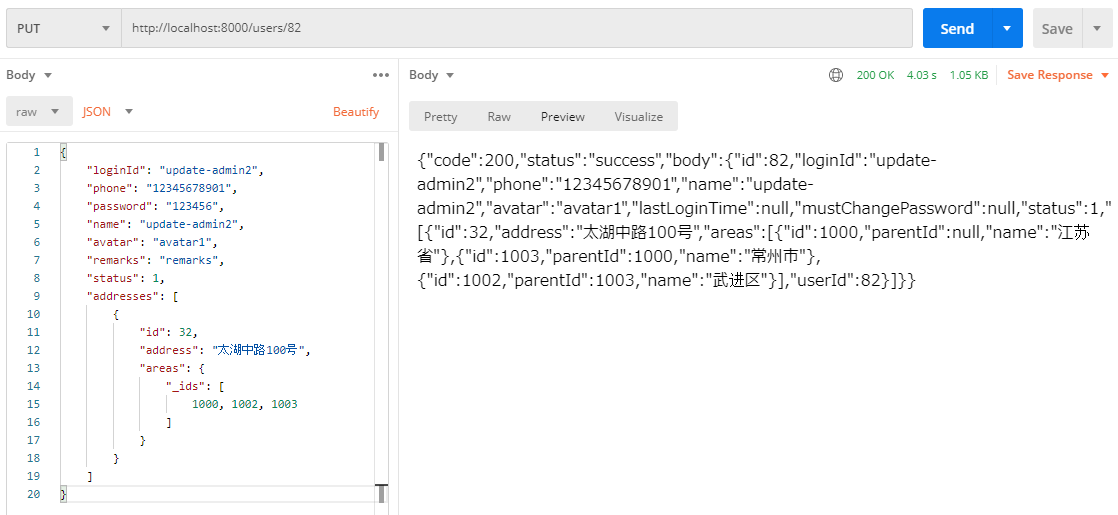Open the three-dot request body options
Viewport: 1118px width, 515px height.
380,75
